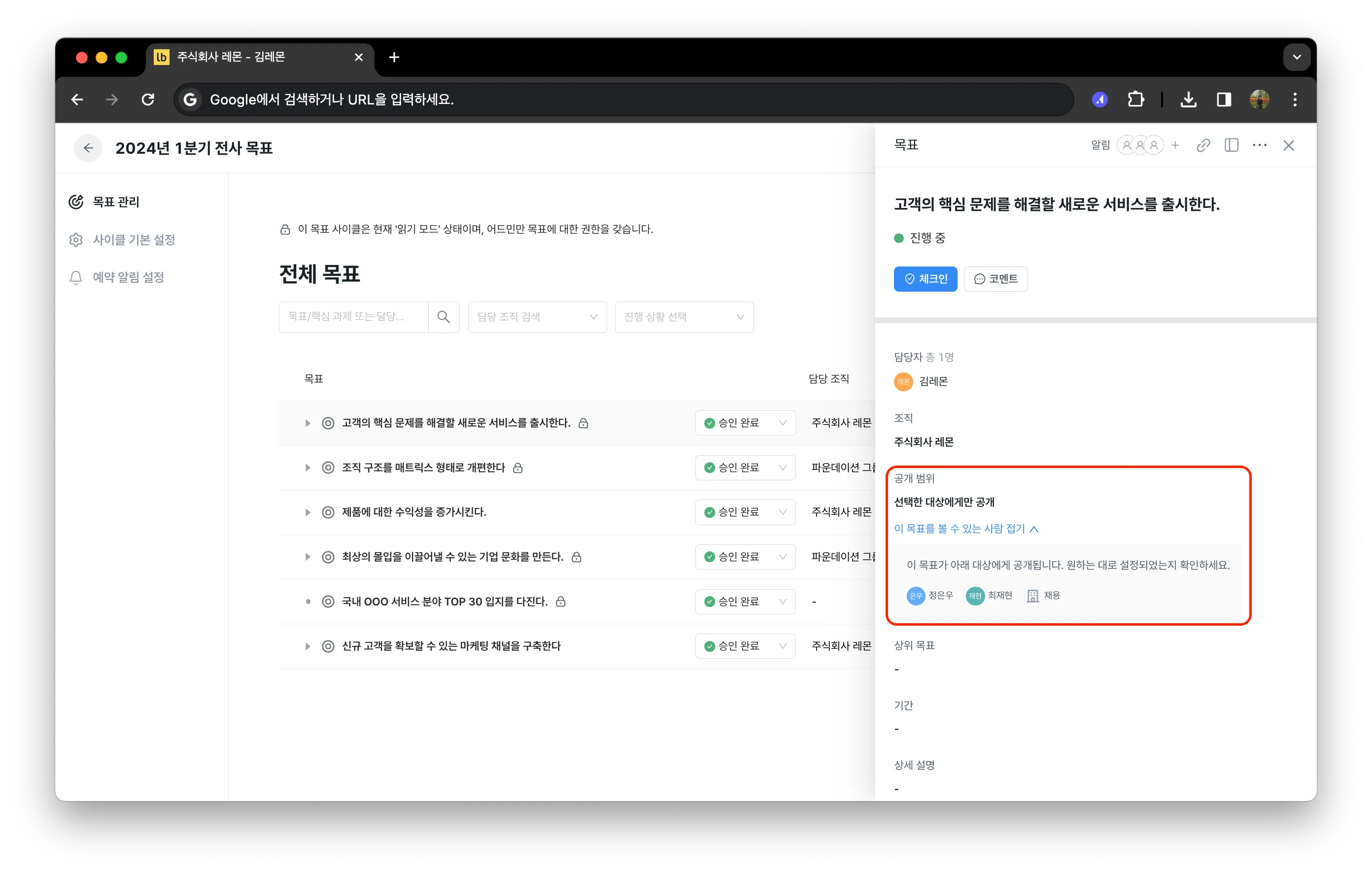1372x874 pixels.
Task: Click the 정은우 viewer avatar
Action: pos(916,595)
